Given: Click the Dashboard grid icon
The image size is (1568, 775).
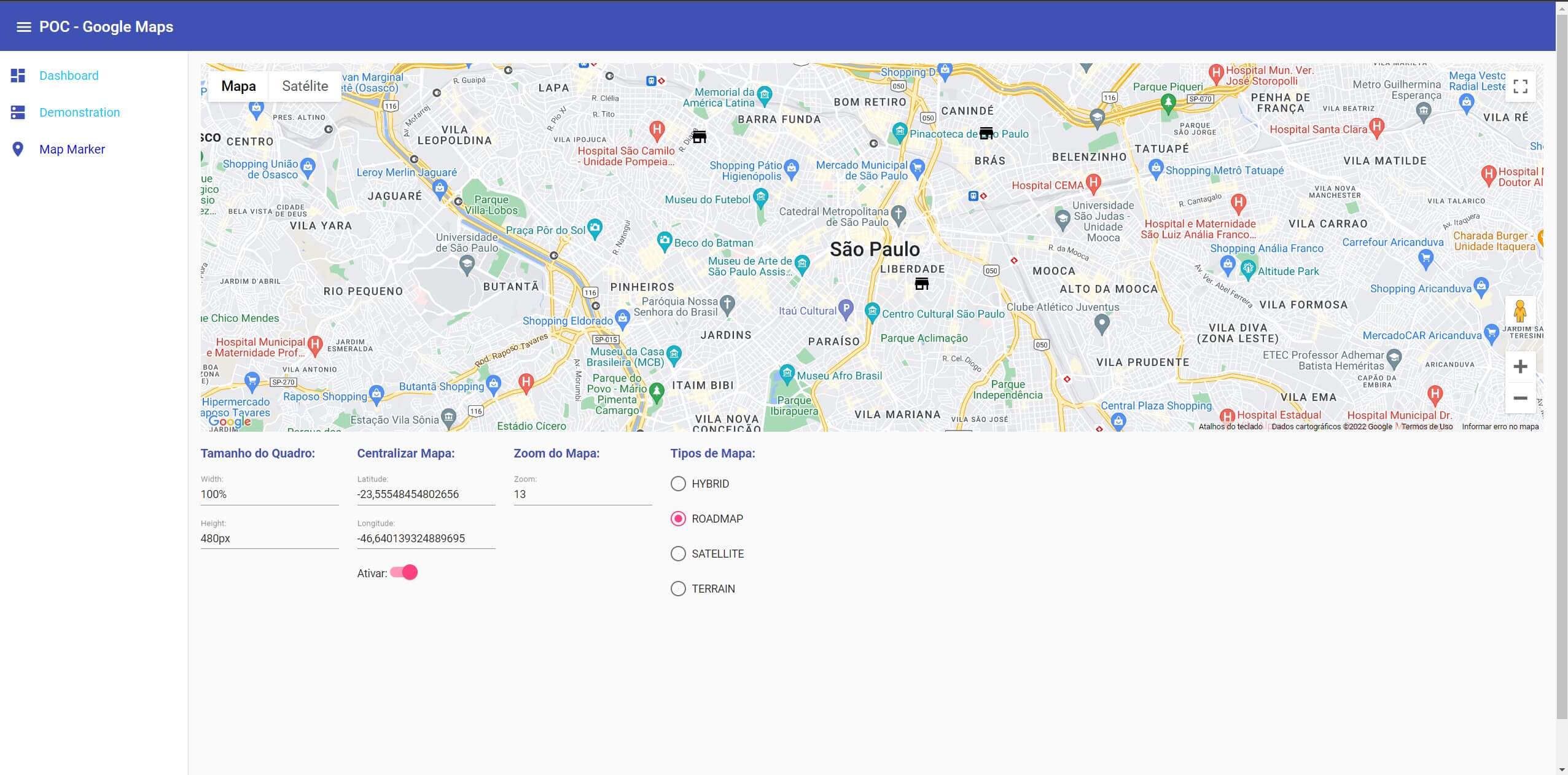Looking at the screenshot, I should 18,76.
